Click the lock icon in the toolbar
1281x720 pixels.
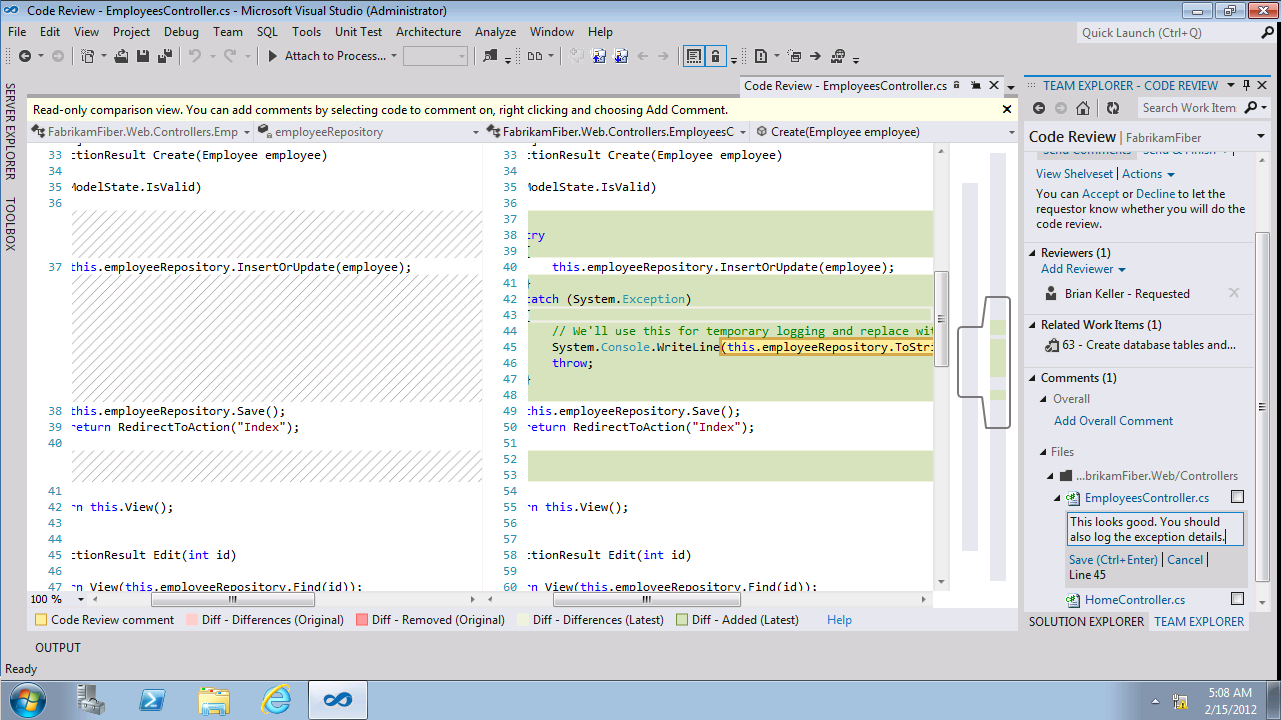pyautogui.click(x=715, y=57)
